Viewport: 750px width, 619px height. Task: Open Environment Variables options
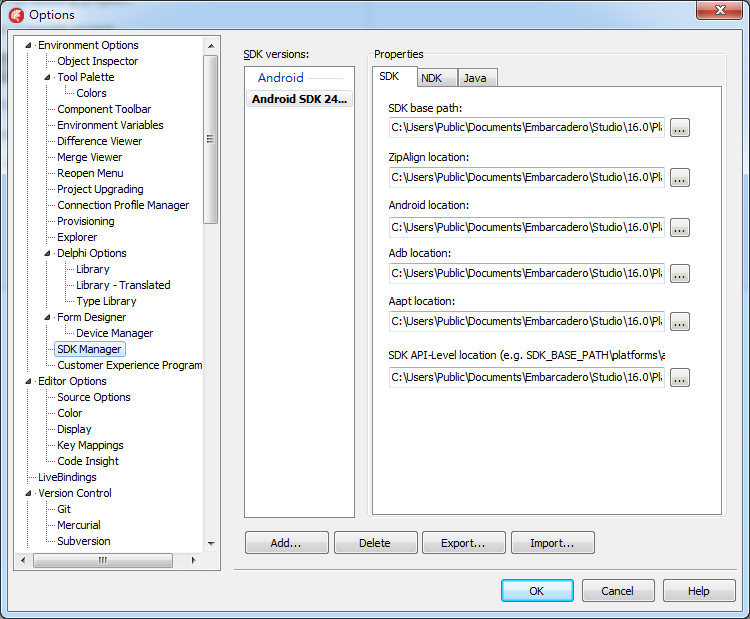coord(110,125)
